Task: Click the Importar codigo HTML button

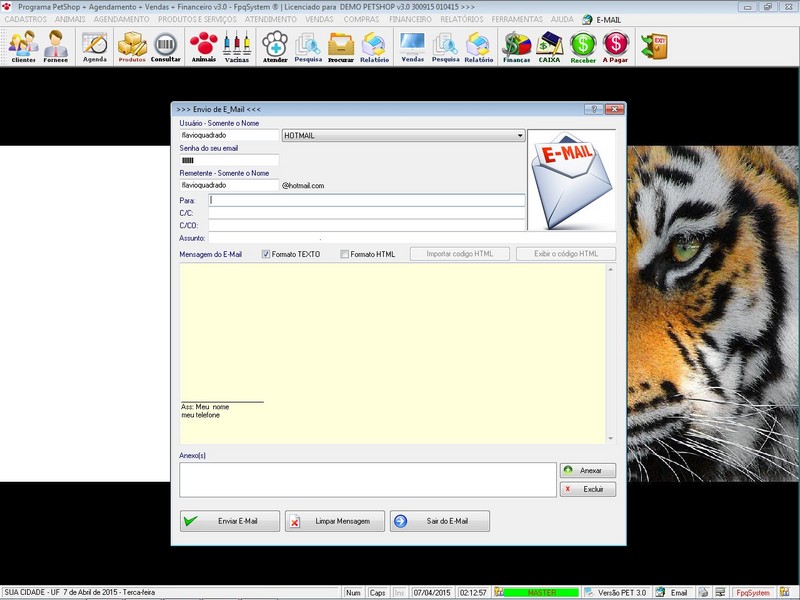Action: click(460, 254)
